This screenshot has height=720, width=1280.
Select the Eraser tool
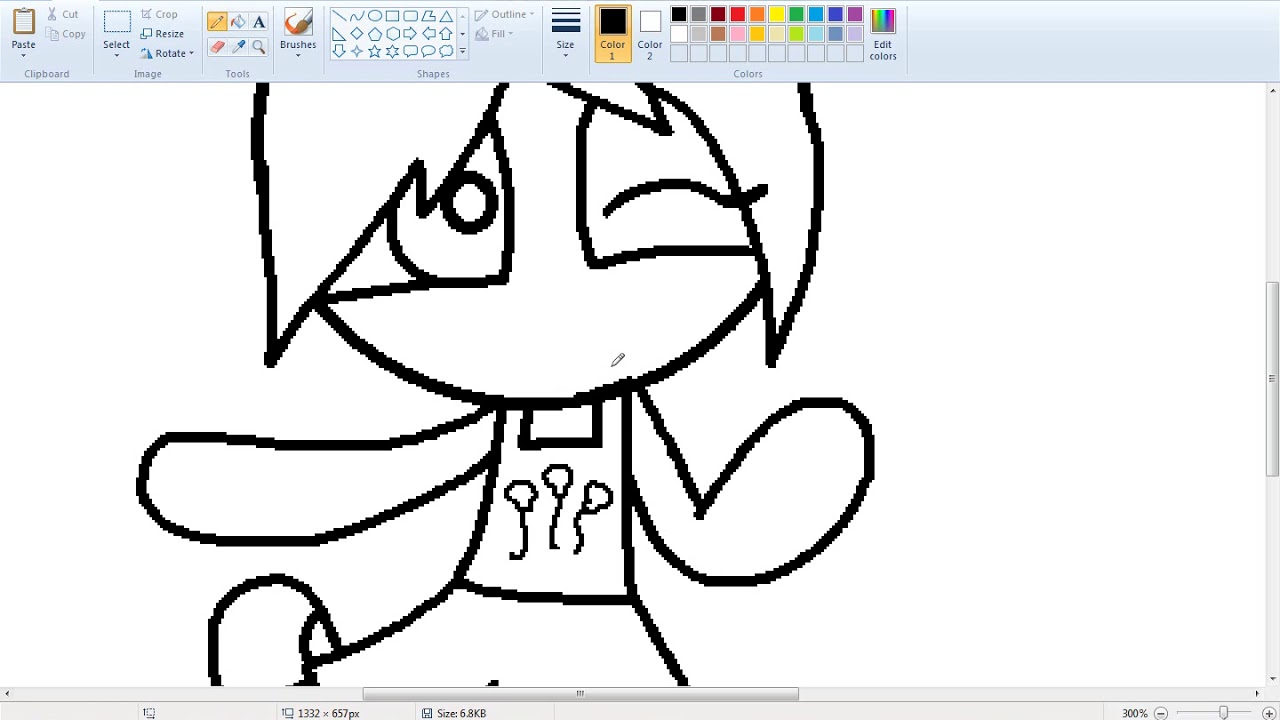coord(217,46)
